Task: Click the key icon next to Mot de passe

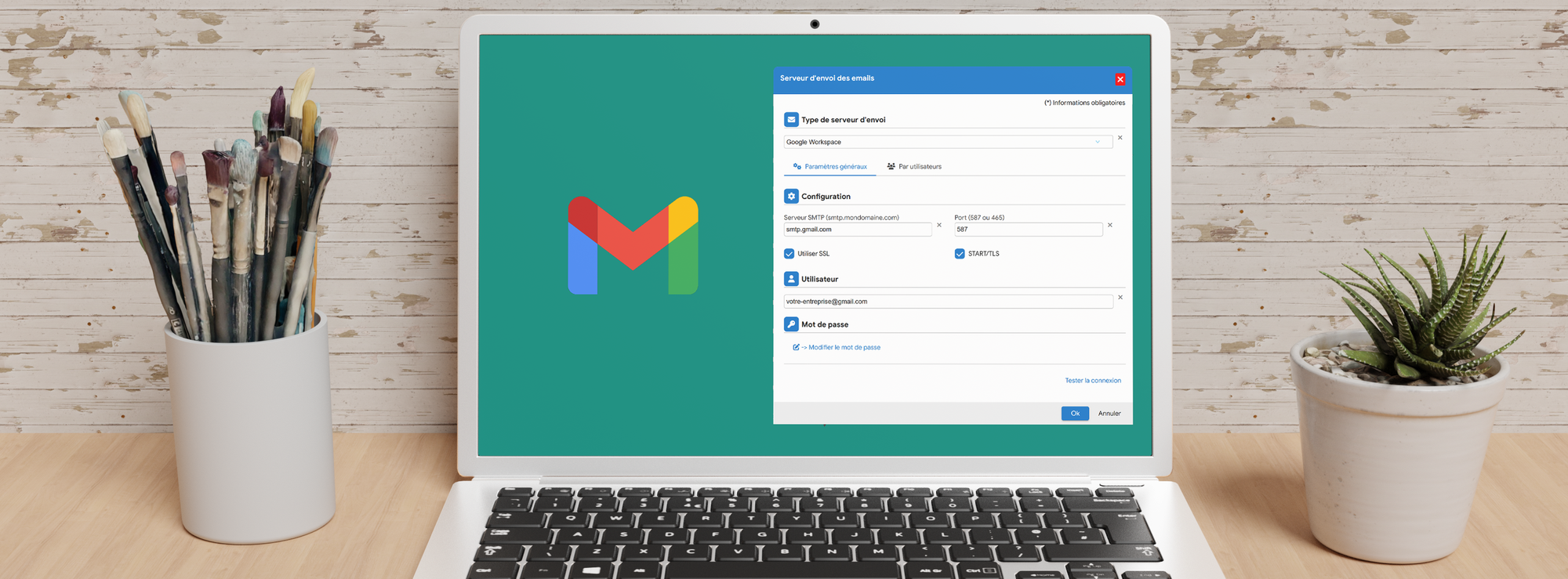Action: pyautogui.click(x=791, y=324)
